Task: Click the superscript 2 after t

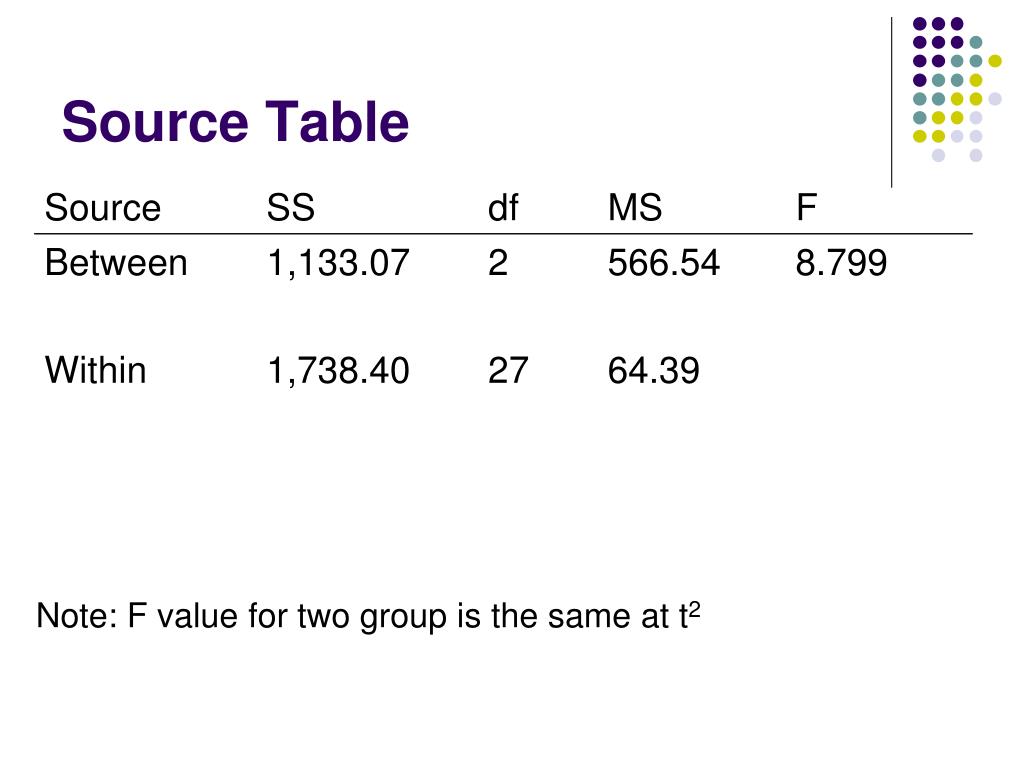Action: point(695,609)
